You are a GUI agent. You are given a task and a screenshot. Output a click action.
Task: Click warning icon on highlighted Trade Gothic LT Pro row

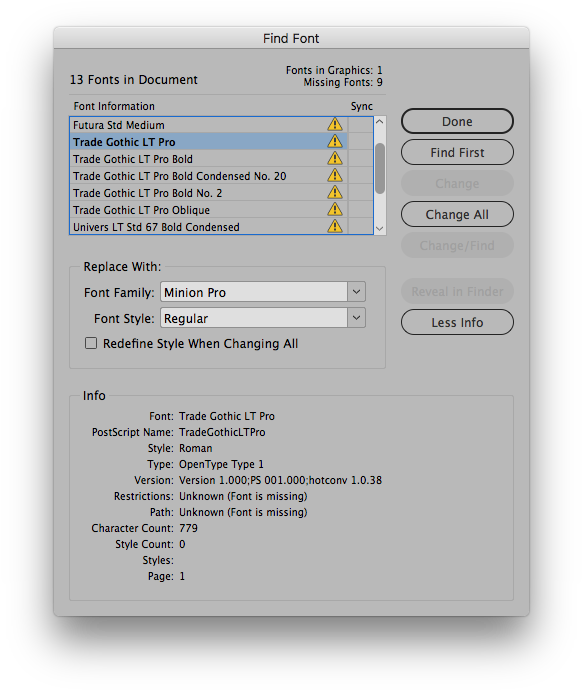(x=335, y=141)
